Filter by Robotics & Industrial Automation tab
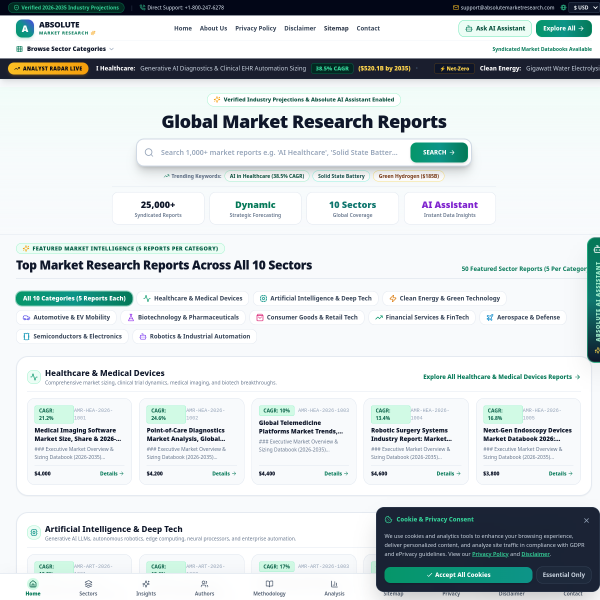600x600 pixels. pyautogui.click(x=194, y=336)
